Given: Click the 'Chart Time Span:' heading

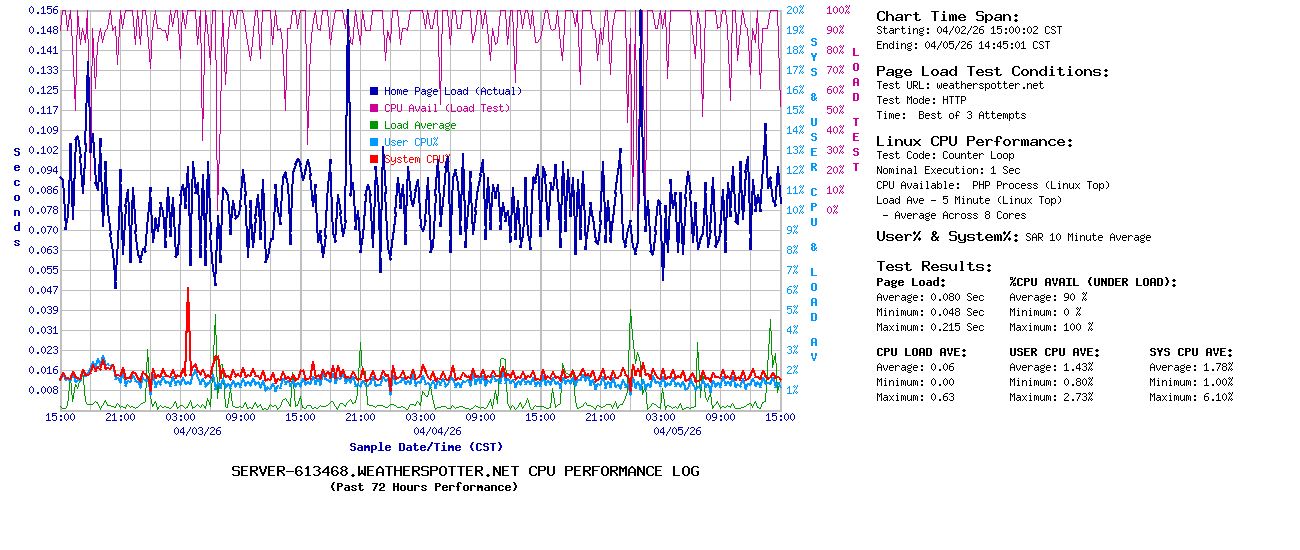Looking at the screenshot, I should [x=948, y=16].
